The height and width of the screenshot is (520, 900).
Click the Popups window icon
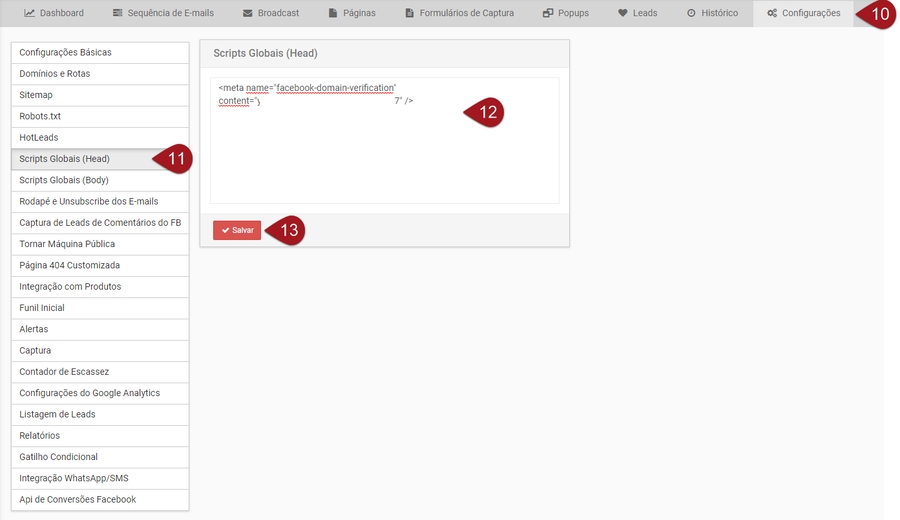point(548,13)
